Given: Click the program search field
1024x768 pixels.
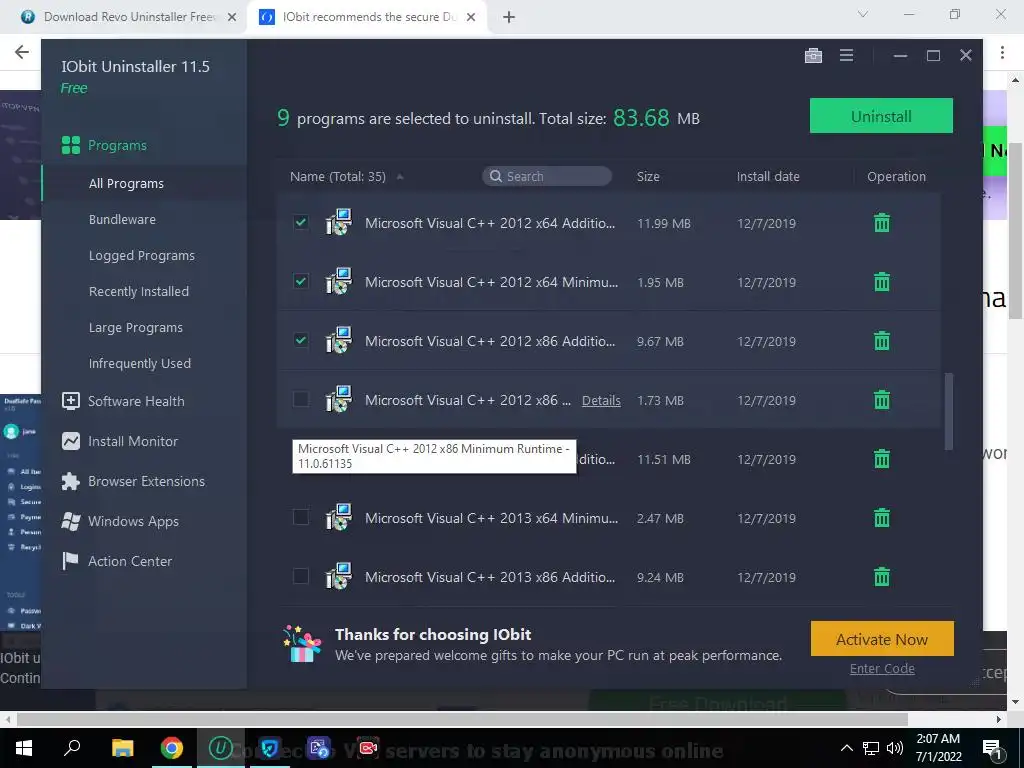Looking at the screenshot, I should [x=547, y=176].
